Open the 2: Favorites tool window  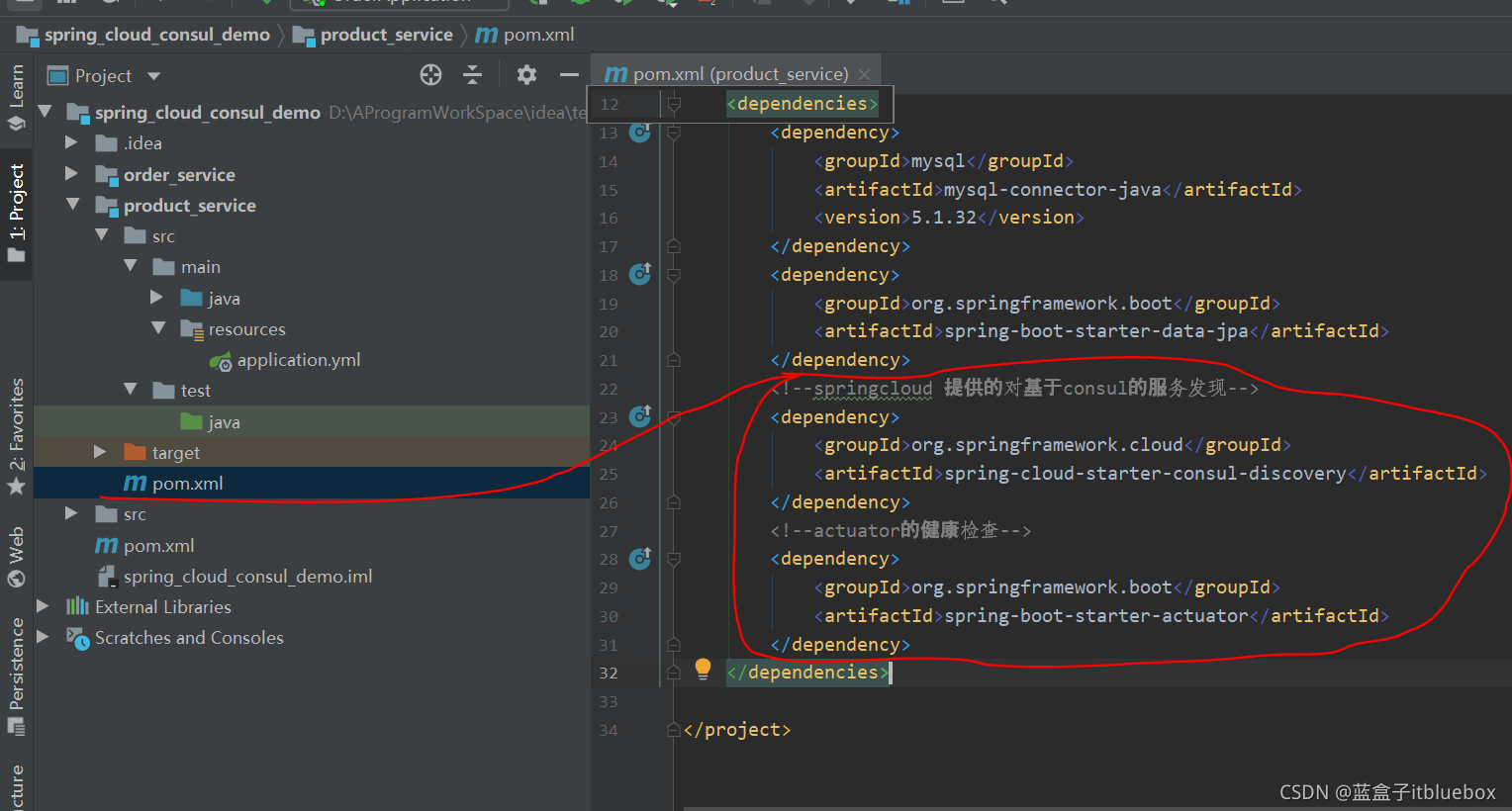16,436
